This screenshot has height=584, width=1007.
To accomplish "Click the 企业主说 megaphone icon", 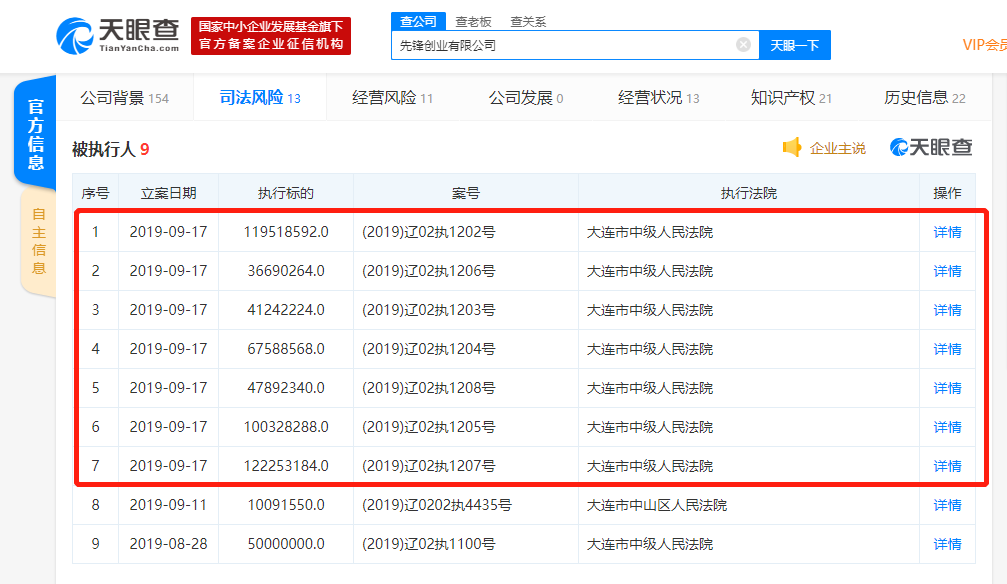I will click(x=793, y=146).
